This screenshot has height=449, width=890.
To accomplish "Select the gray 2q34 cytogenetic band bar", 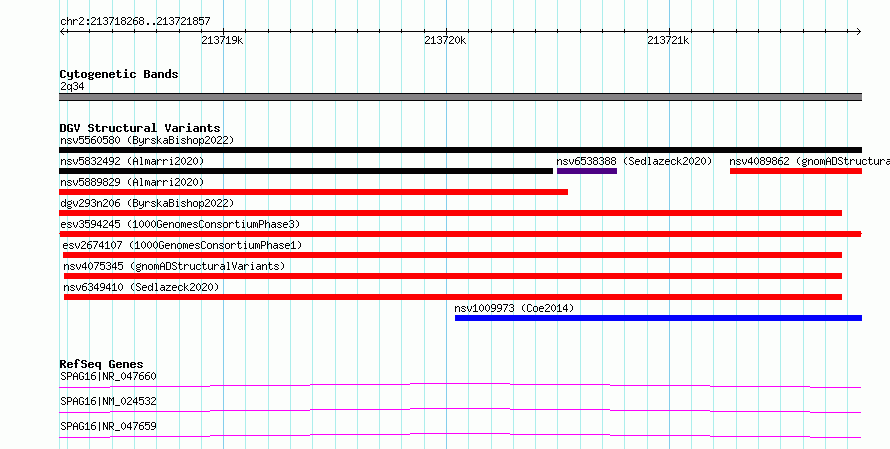I will pos(460,97).
